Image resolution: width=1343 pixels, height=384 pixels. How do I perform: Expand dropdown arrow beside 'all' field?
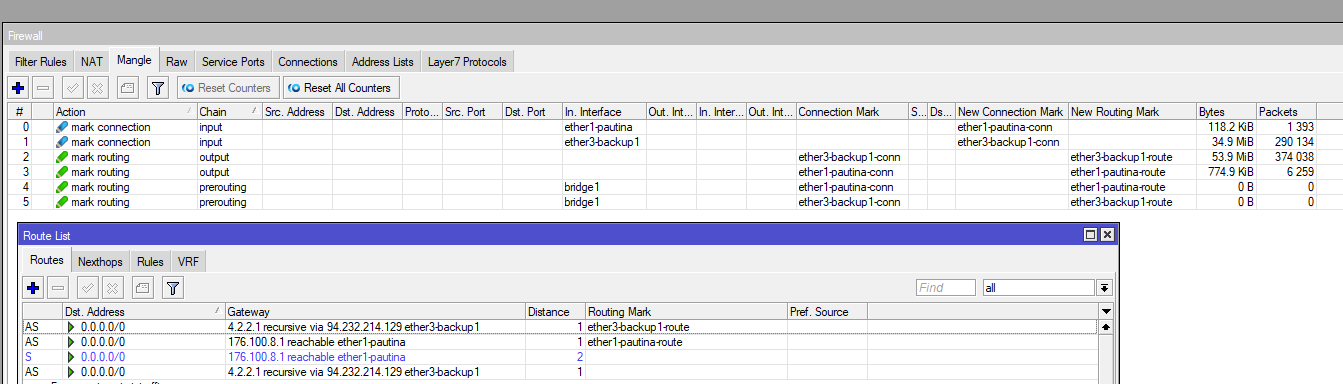[1105, 288]
